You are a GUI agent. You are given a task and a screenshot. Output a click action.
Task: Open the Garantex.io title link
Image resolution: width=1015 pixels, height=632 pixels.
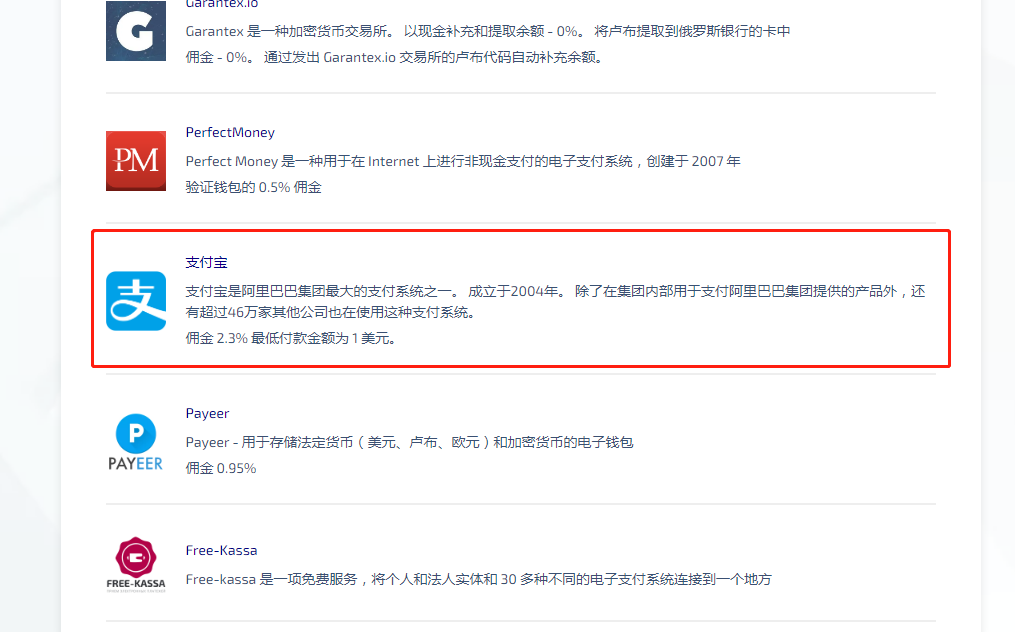222,4
